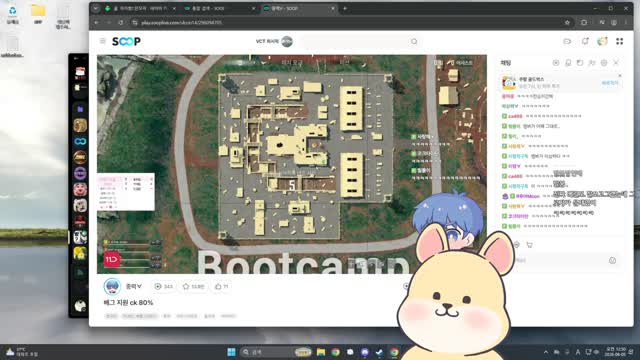
Task: Open chat settings gear icon
Action: (x=604, y=63)
